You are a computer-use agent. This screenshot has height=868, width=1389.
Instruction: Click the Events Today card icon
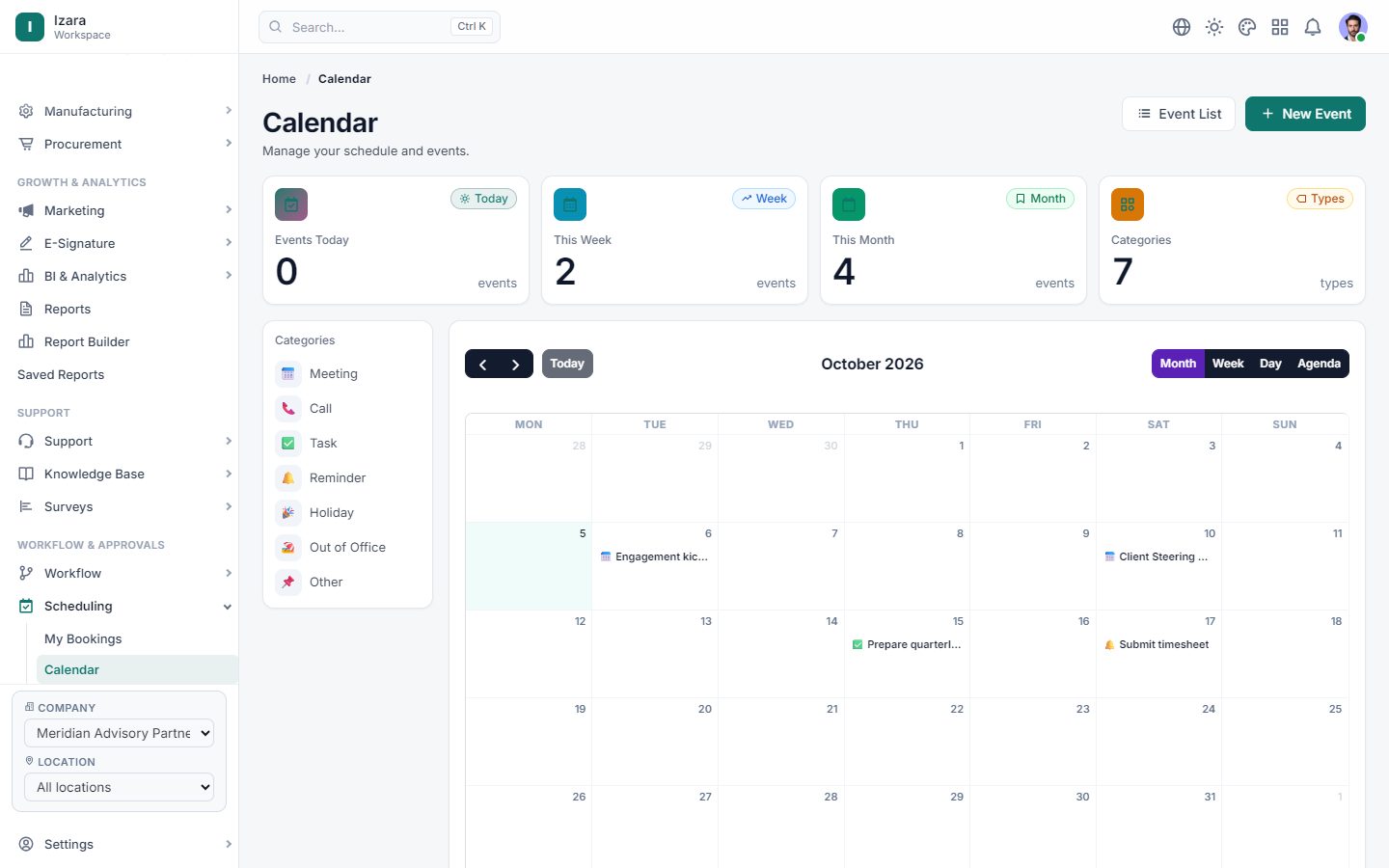tap(291, 204)
